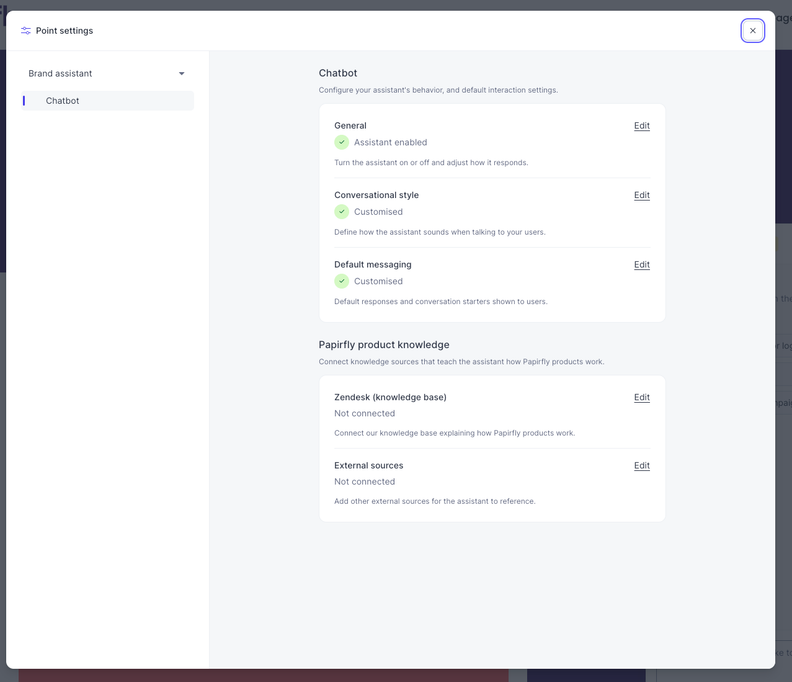Click 'Define how the assistant sounds' description

pos(439,232)
